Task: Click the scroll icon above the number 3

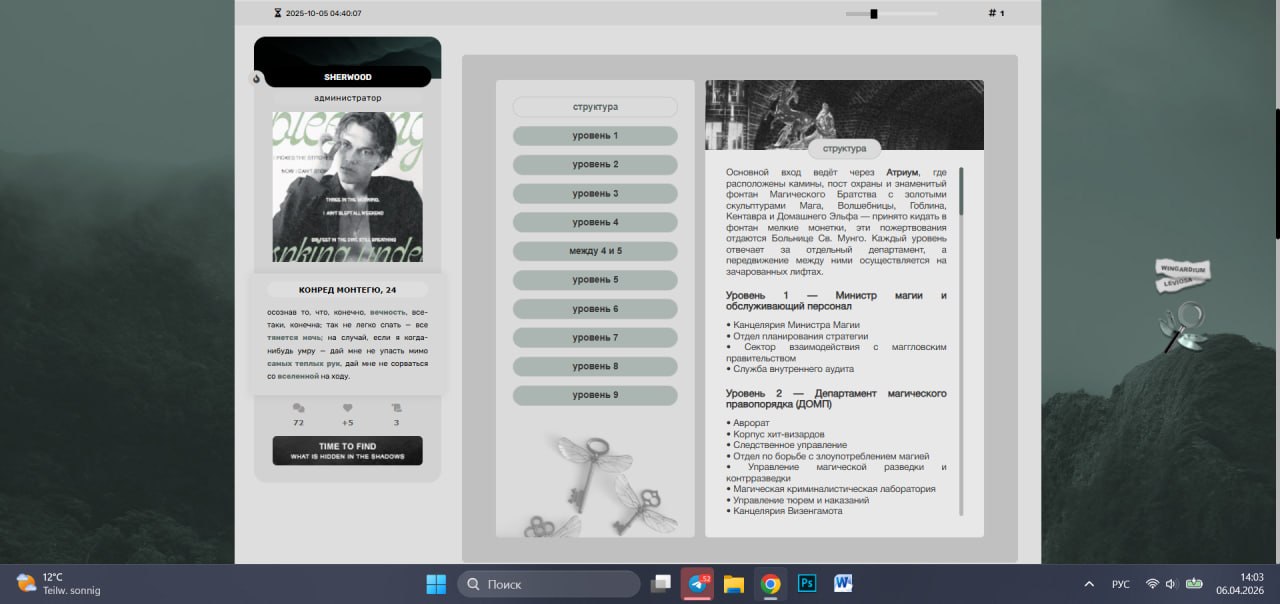Action: (396, 409)
